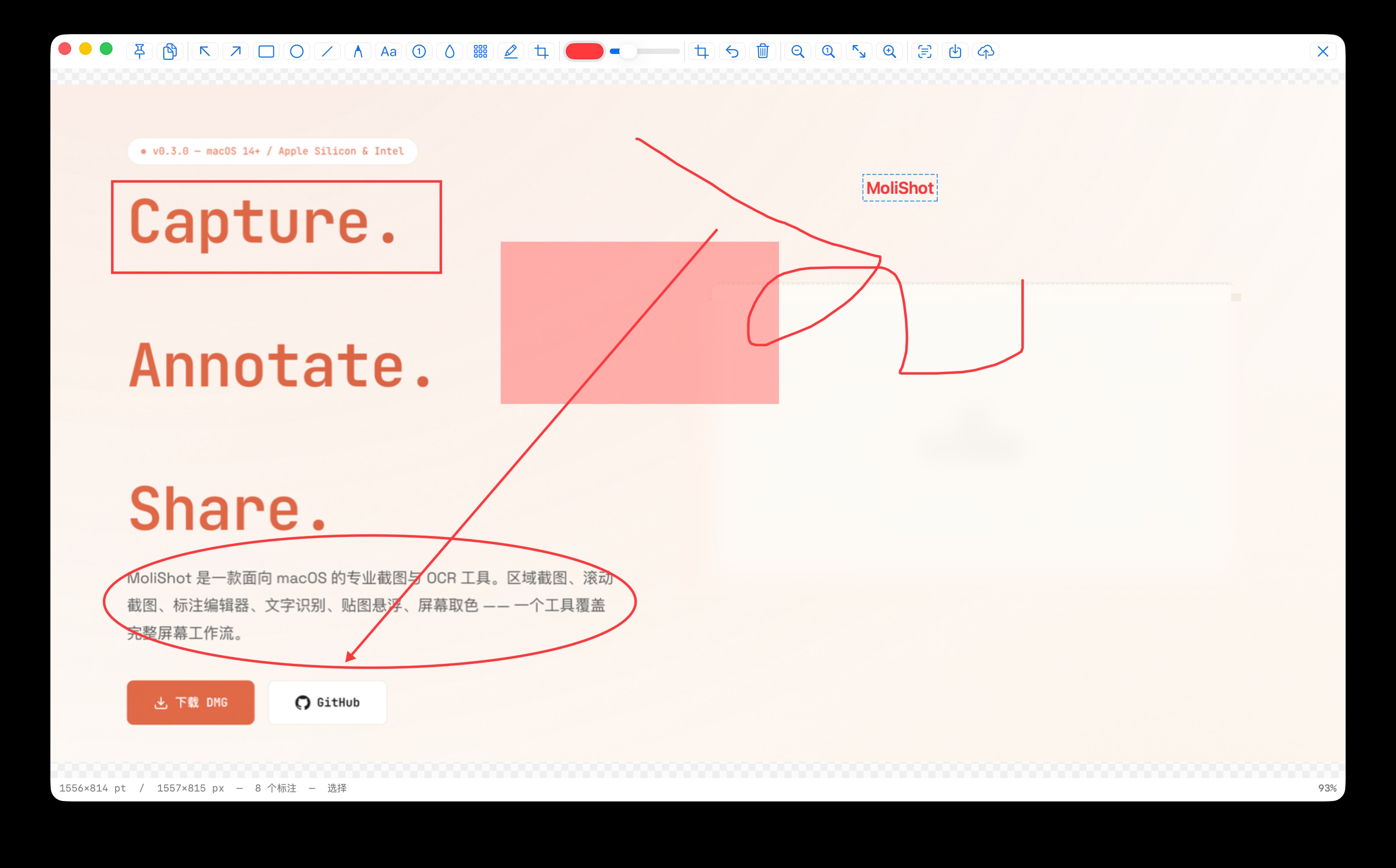Upload the screenshot to the cloud

point(986,52)
